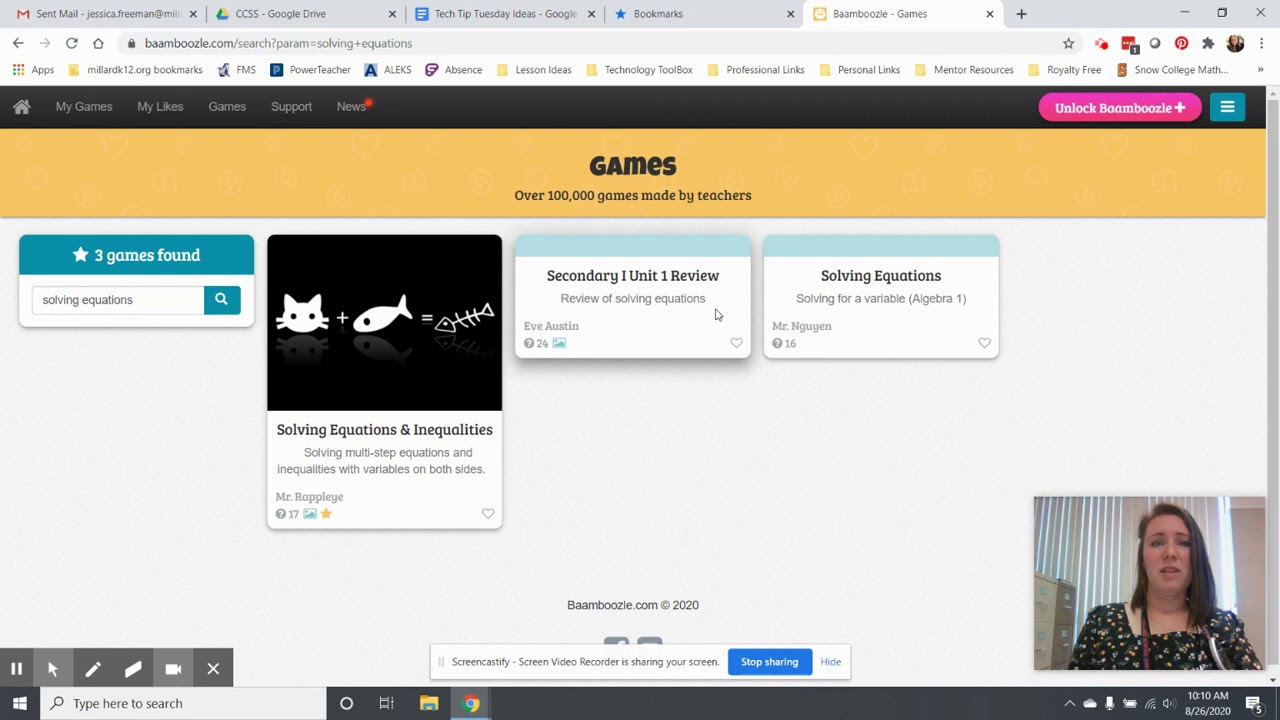The width and height of the screenshot is (1280, 720).
Task: Open the ALEKS bookmark
Action: click(x=388, y=70)
